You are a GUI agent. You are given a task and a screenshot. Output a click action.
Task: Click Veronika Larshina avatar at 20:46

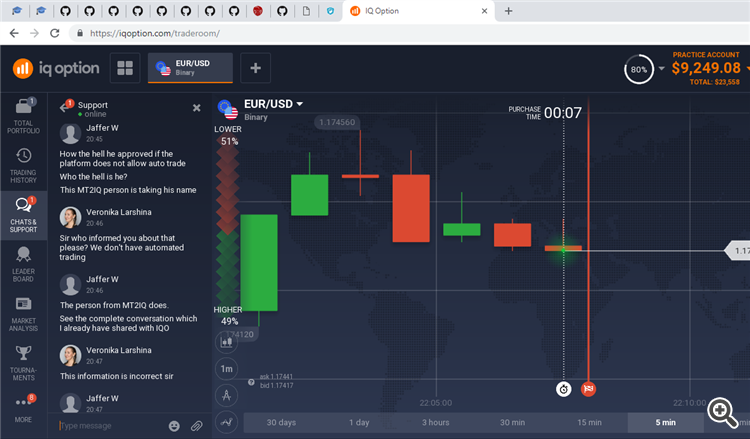70,218
